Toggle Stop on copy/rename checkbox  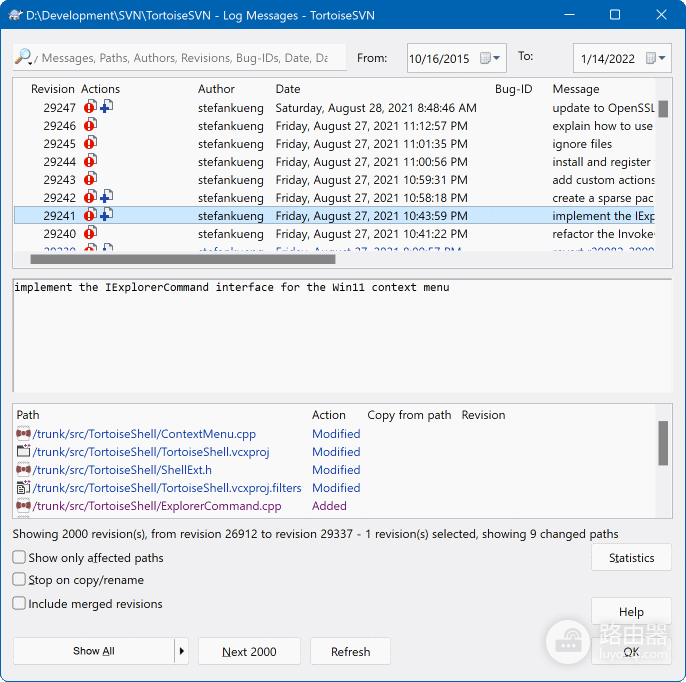19,579
